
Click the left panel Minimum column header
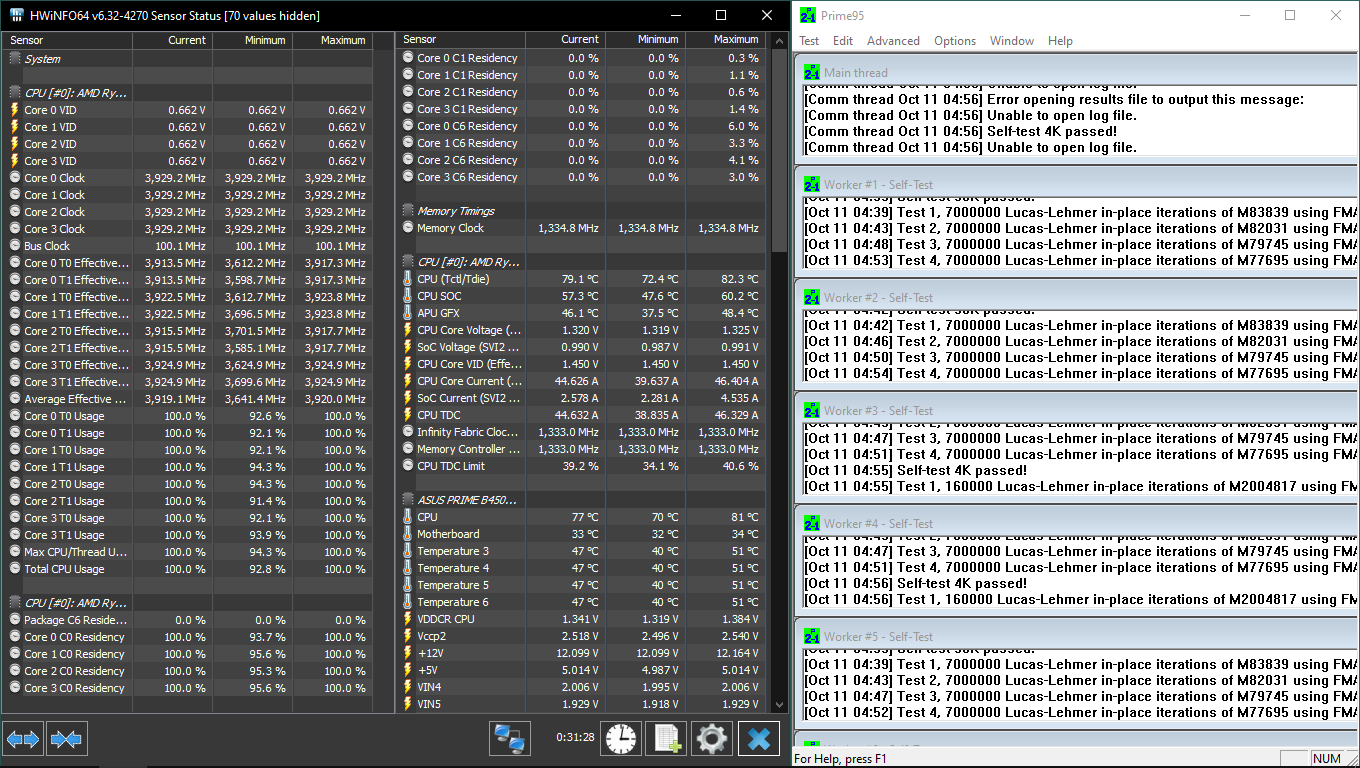252,40
